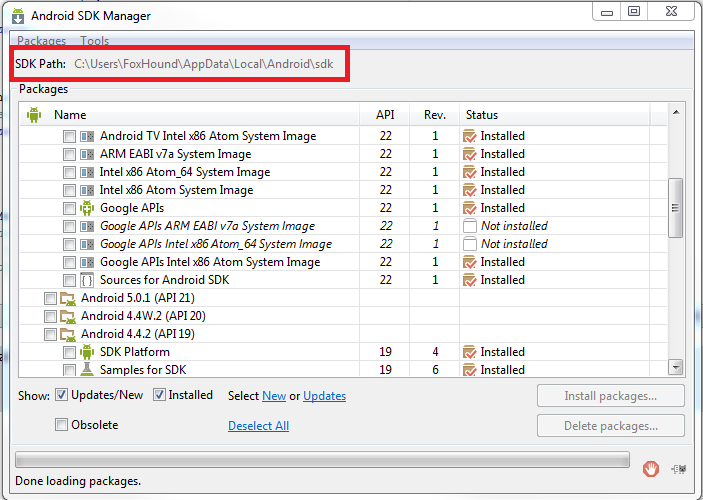Toggle the Updates/New show checkbox
Image resolution: width=703 pixels, height=500 pixels.
[x=61, y=395]
